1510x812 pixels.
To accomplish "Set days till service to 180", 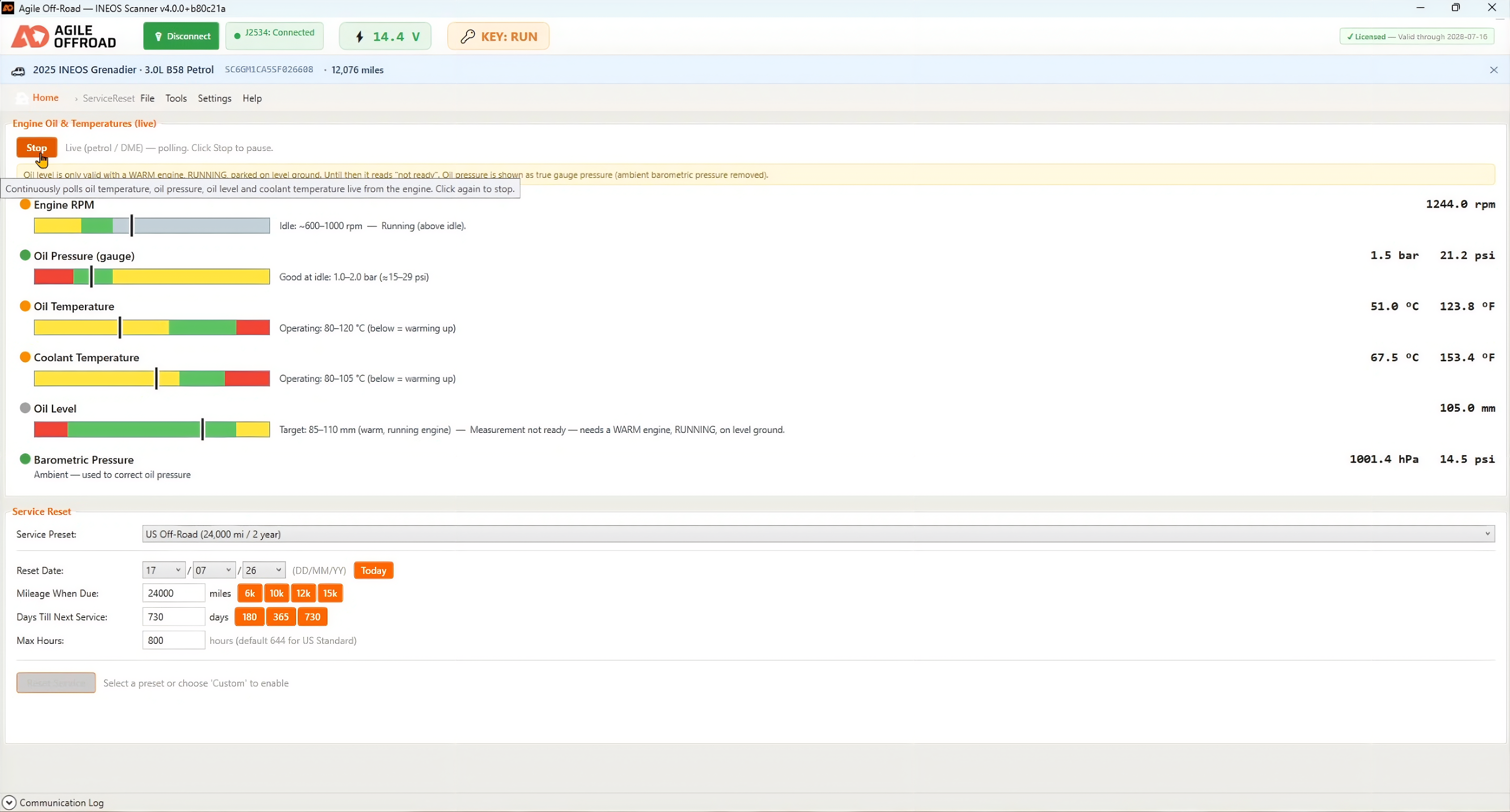I will 250,617.
